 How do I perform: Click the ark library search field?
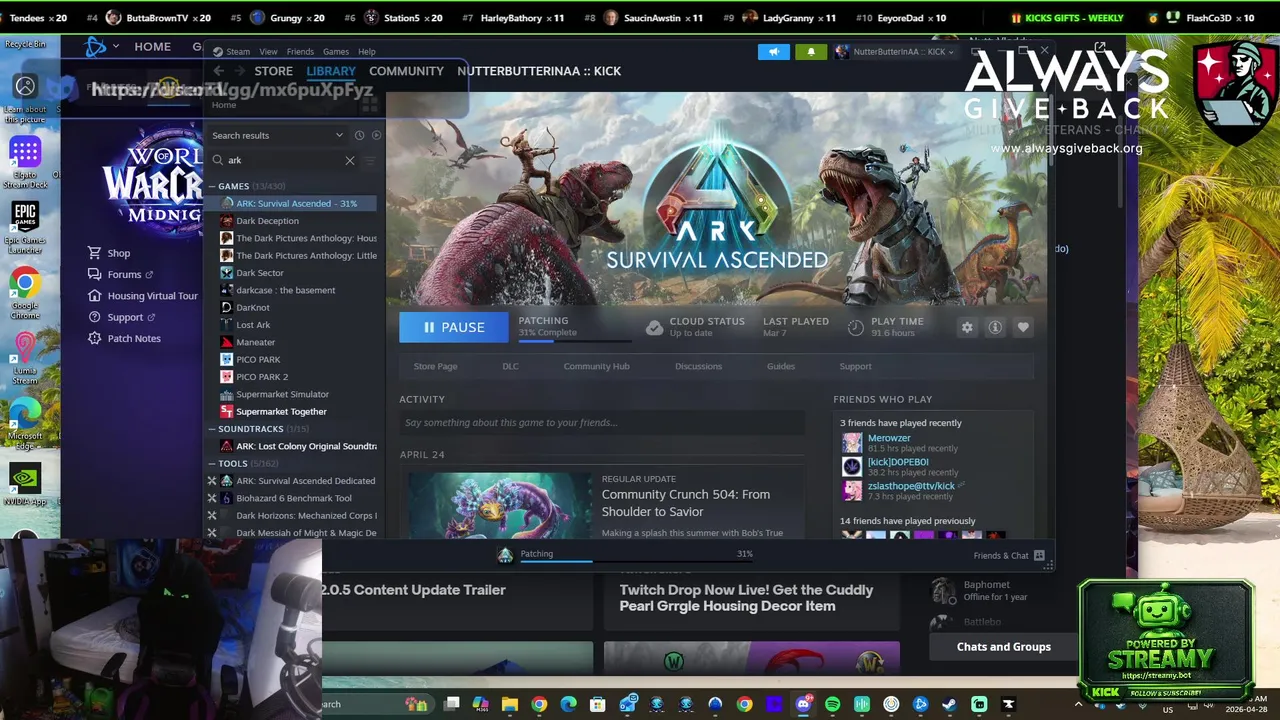(x=285, y=160)
